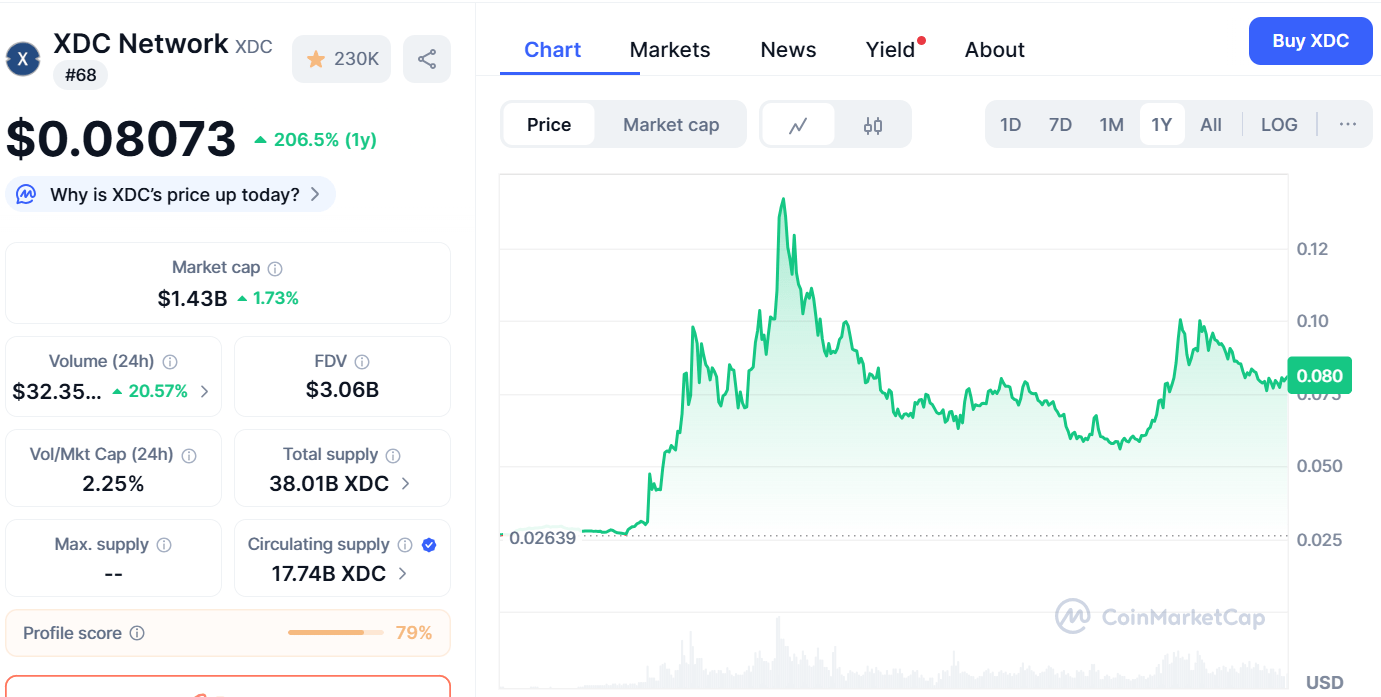
Task: Click the Market cap info icon
Action: (276, 267)
